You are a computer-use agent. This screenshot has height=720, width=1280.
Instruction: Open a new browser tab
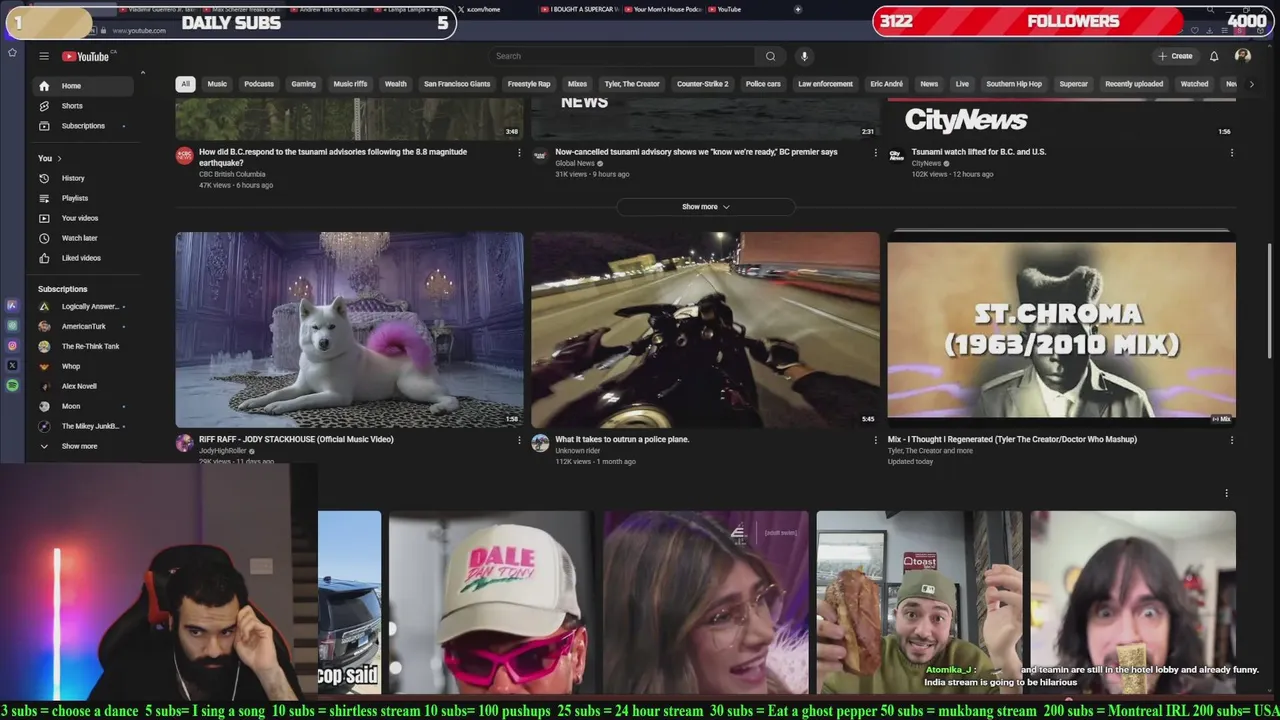click(x=797, y=9)
